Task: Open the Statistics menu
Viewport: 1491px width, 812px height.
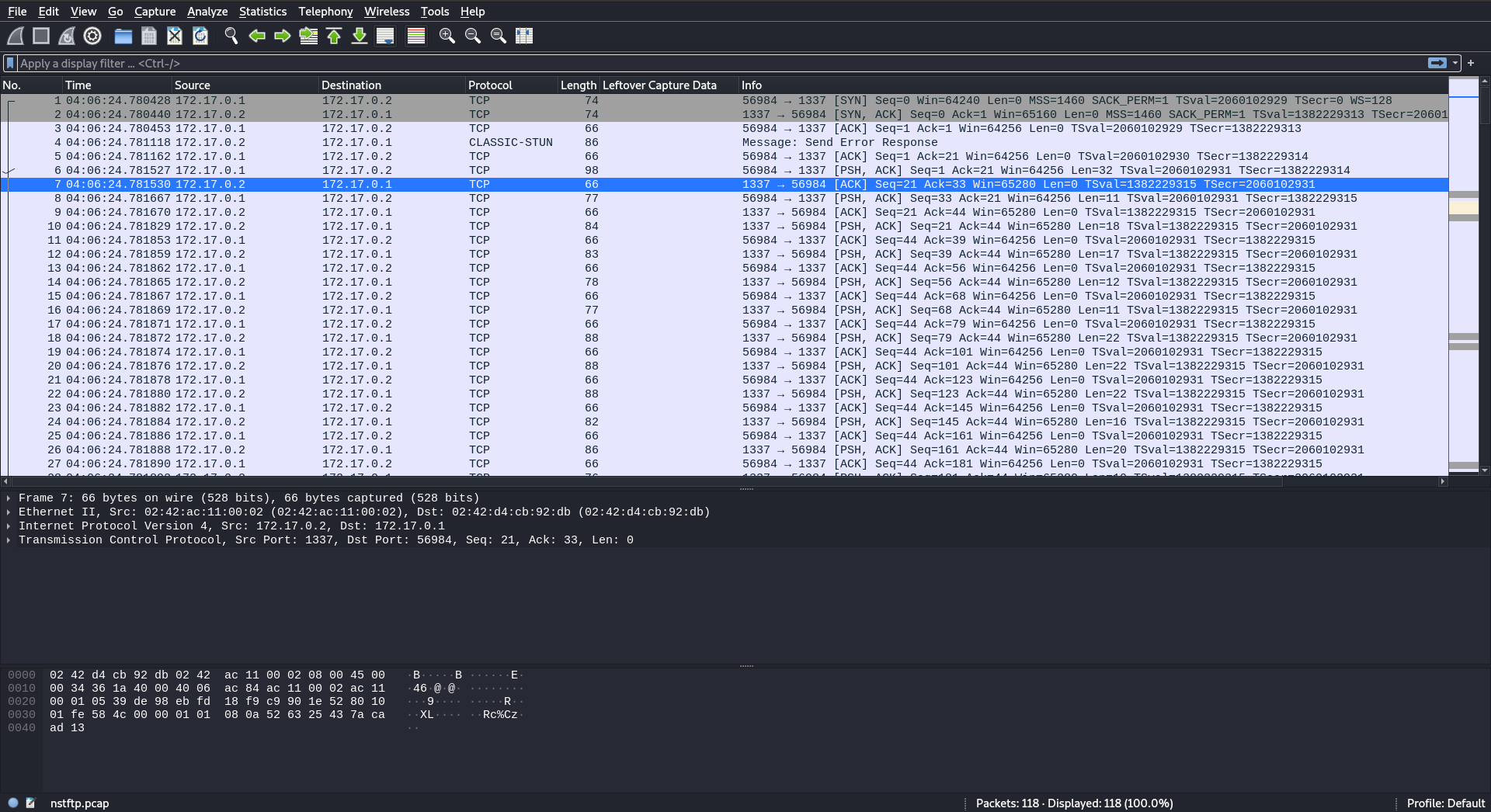Action: (x=262, y=12)
